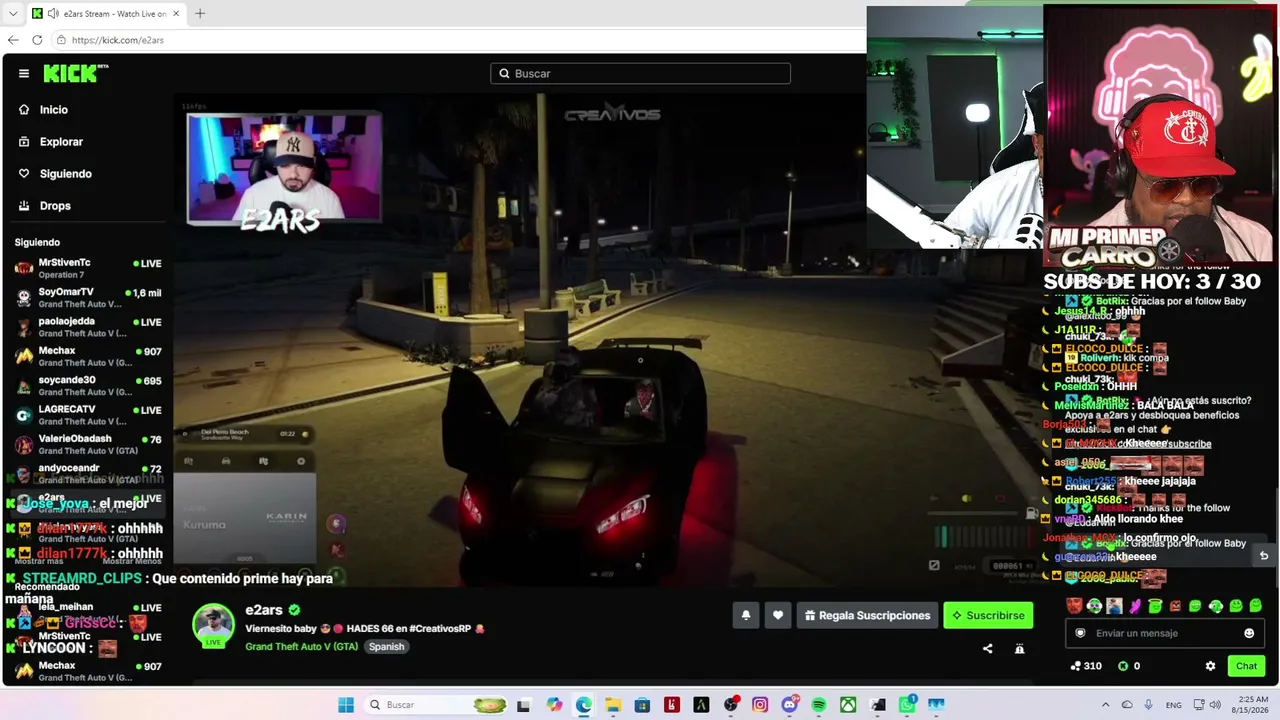The width and height of the screenshot is (1280, 720).
Task: Open ValerieObadash channel in followed list
Action: (88, 444)
